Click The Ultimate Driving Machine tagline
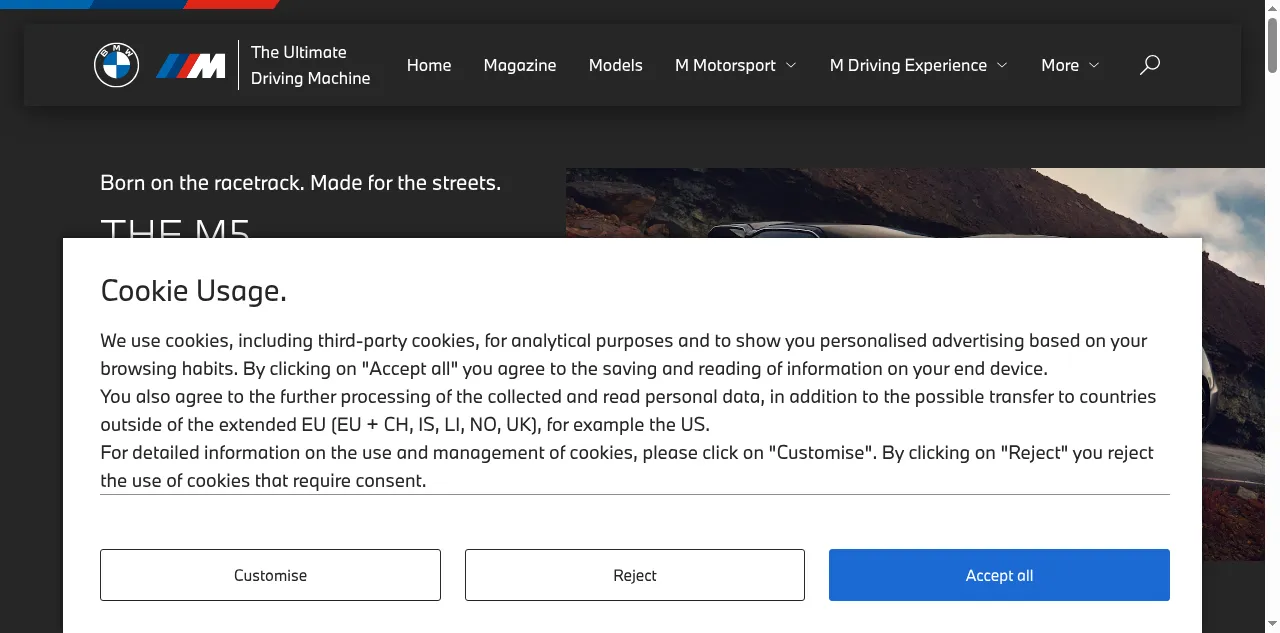Viewport: 1280px width, 633px height. coord(310,65)
